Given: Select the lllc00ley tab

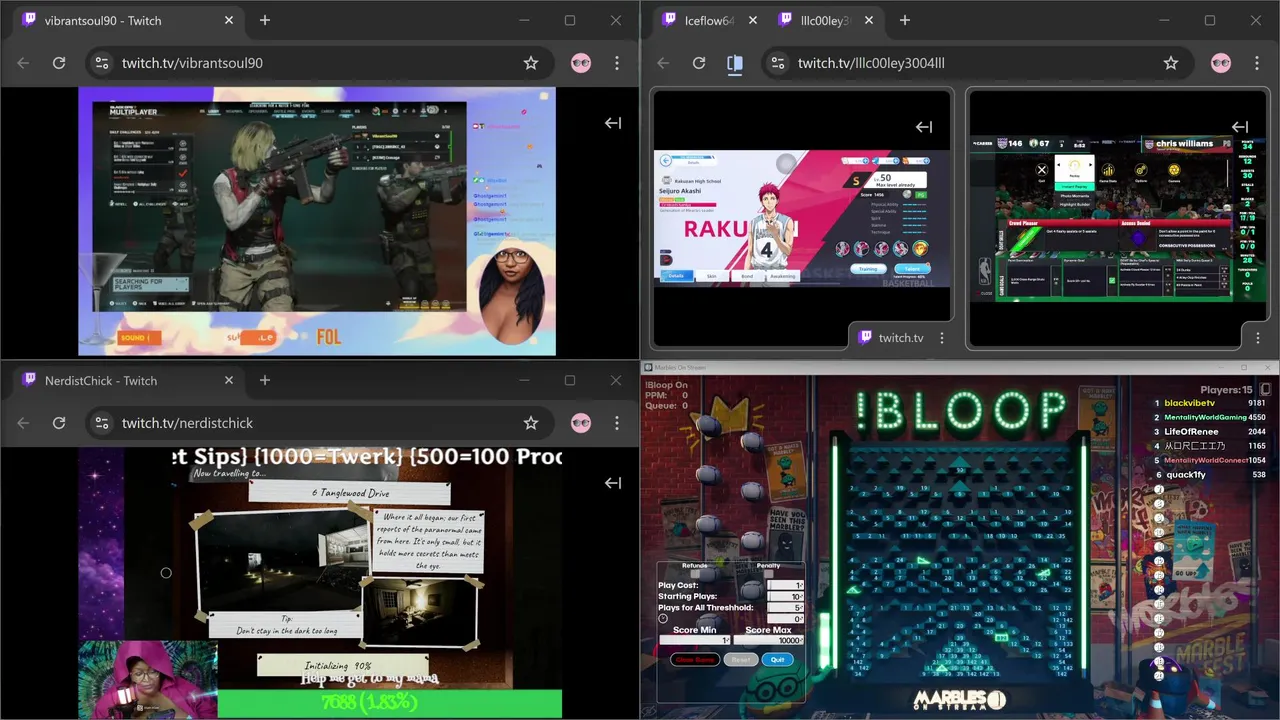Looking at the screenshot, I should (x=825, y=20).
